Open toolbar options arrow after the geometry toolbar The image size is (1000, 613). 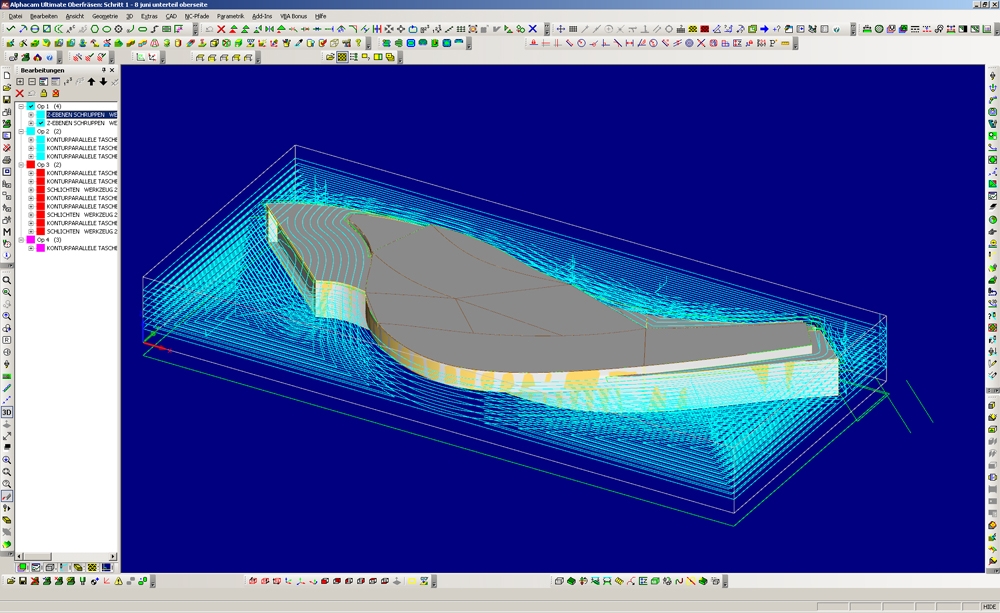(195, 29)
